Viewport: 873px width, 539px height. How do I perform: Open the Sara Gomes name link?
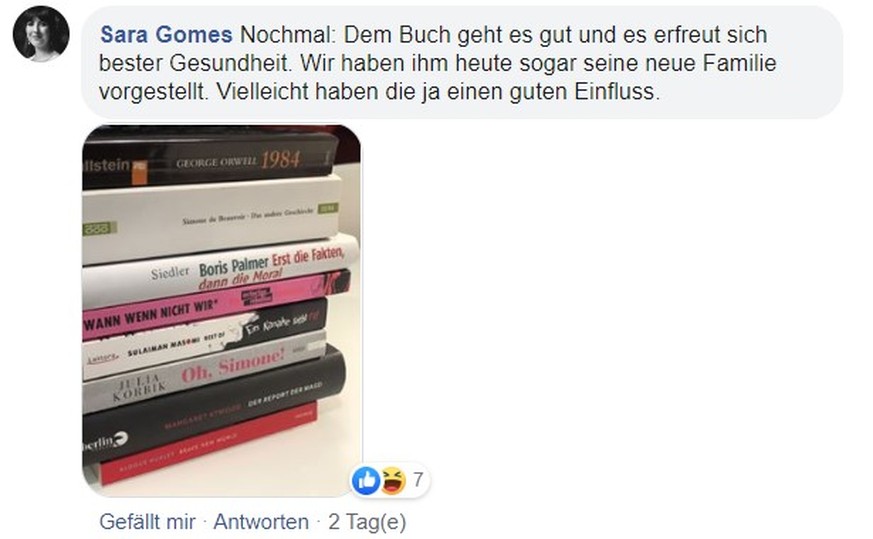pyautogui.click(x=166, y=35)
